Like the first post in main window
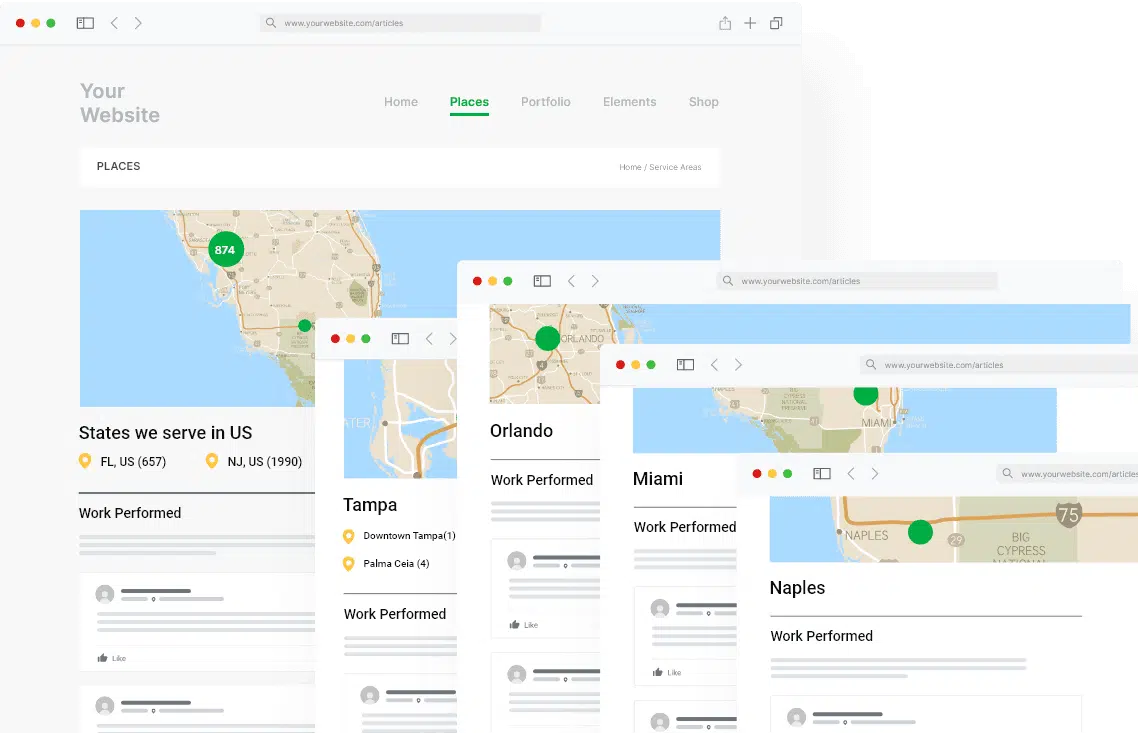 point(112,658)
